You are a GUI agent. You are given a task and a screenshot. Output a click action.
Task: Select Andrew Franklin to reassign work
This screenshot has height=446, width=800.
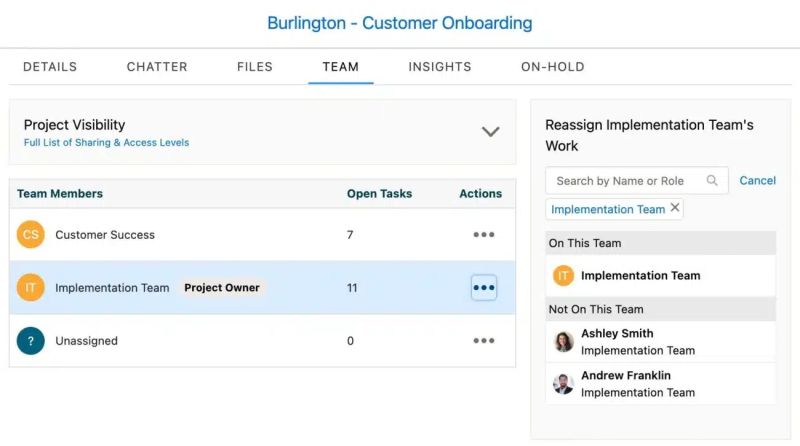[661, 384]
